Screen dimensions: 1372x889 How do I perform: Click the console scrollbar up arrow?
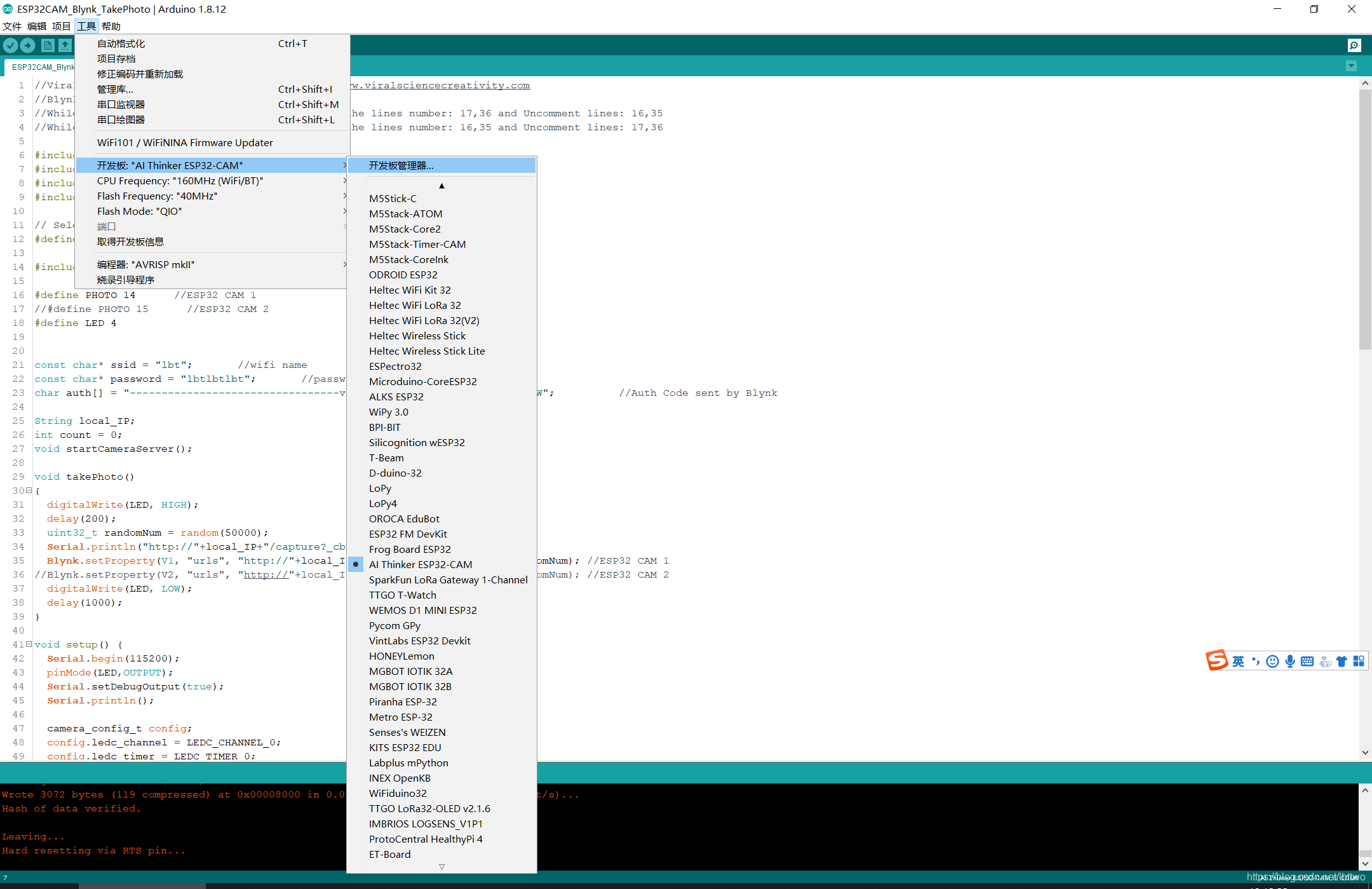point(1365,791)
